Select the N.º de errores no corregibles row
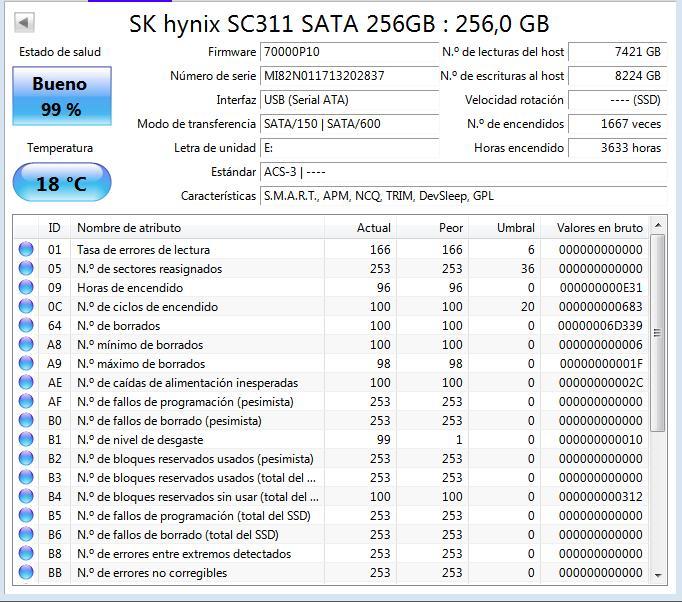682x602 pixels. (x=331, y=572)
